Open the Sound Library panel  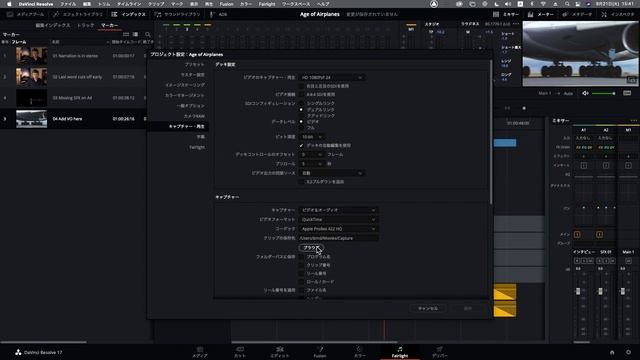(x=178, y=14)
